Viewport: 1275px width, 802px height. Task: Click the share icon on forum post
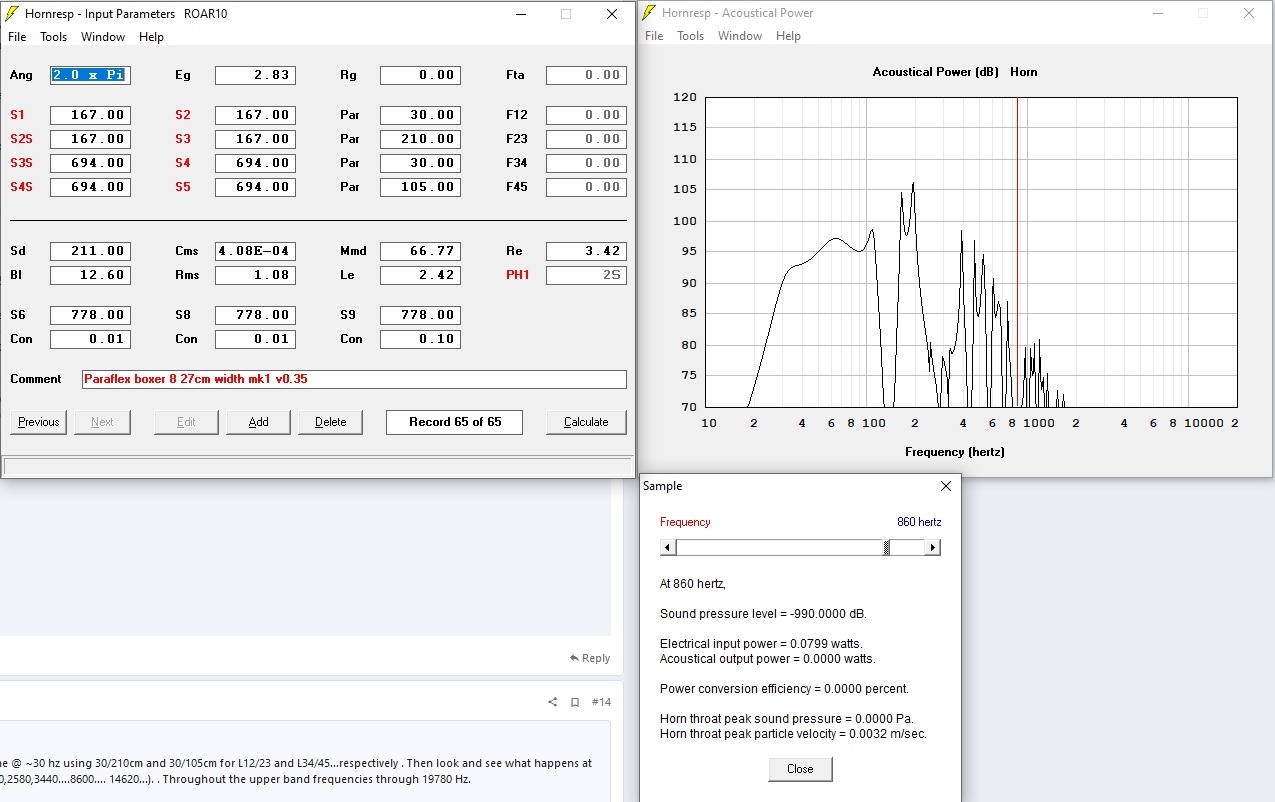coord(553,702)
